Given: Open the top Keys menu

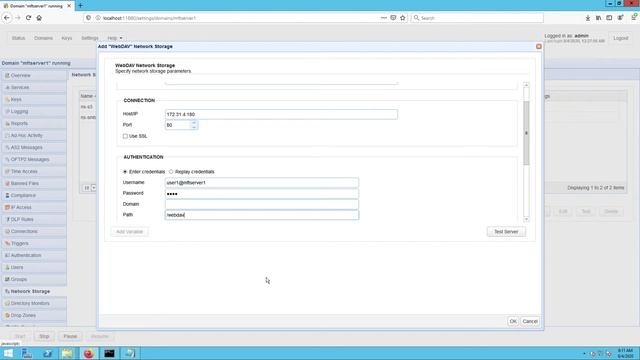Looking at the screenshot, I should point(67,38).
